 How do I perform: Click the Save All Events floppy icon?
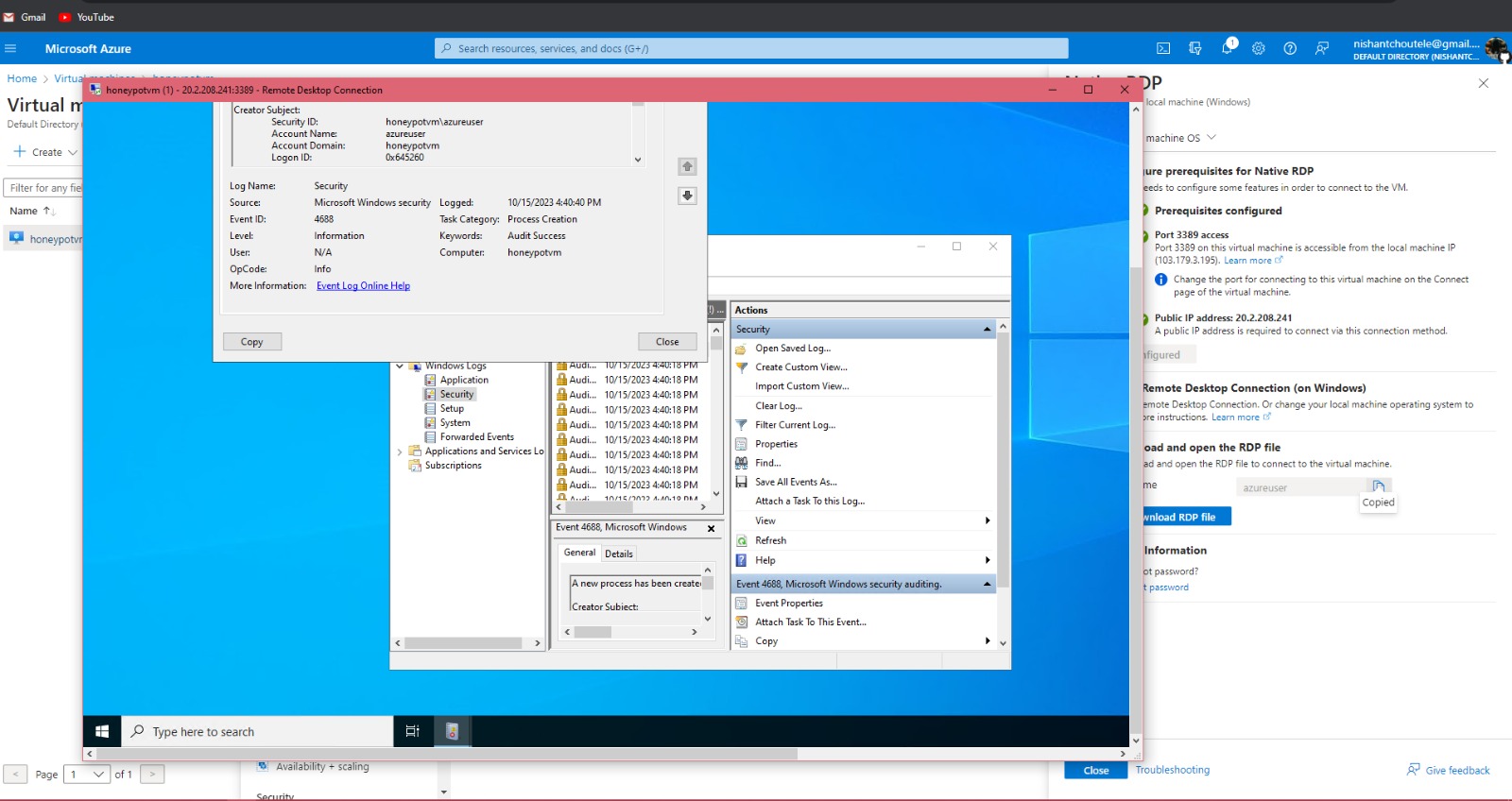[742, 482]
